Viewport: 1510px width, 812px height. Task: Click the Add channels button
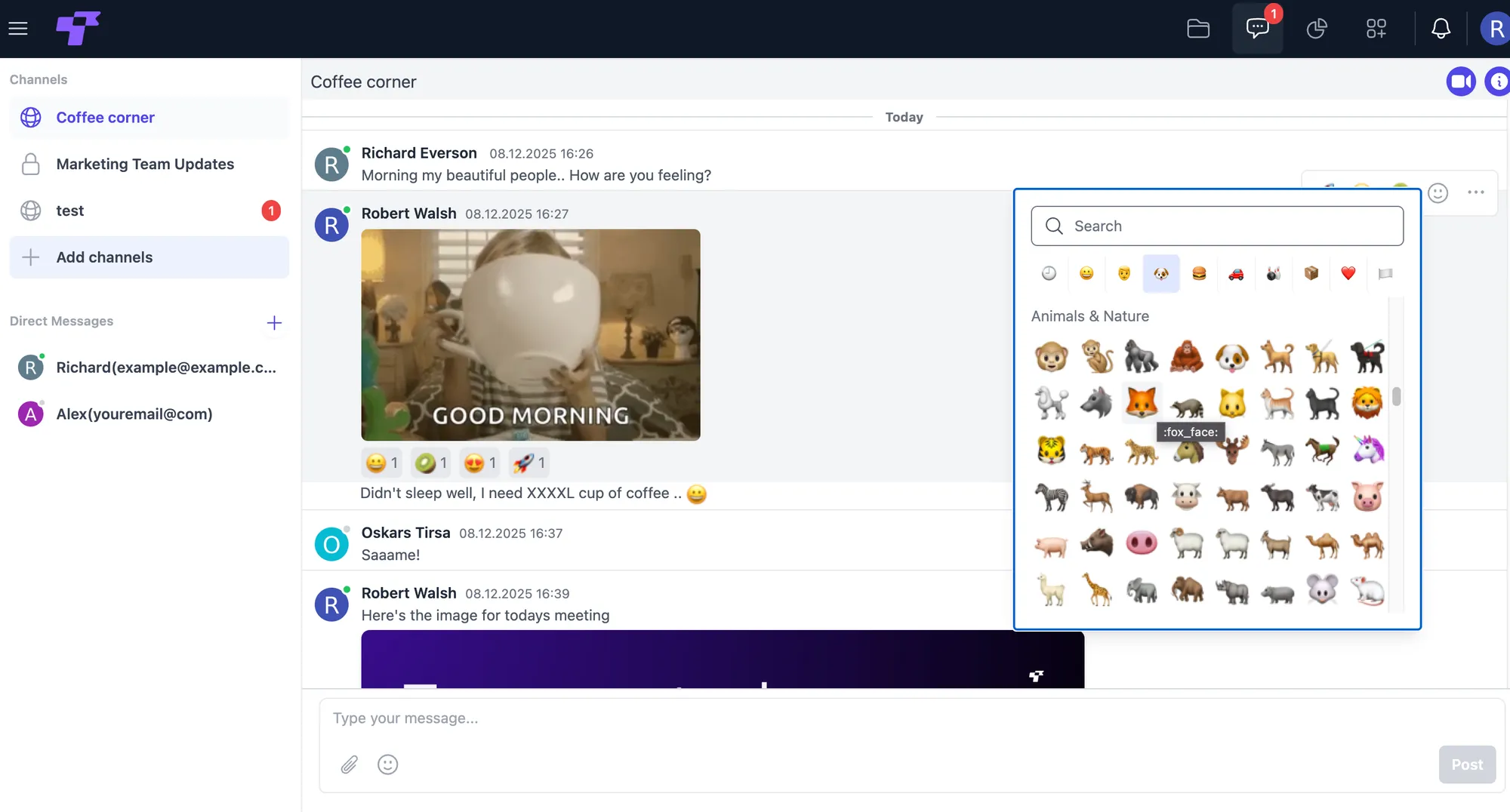pyautogui.click(x=149, y=257)
